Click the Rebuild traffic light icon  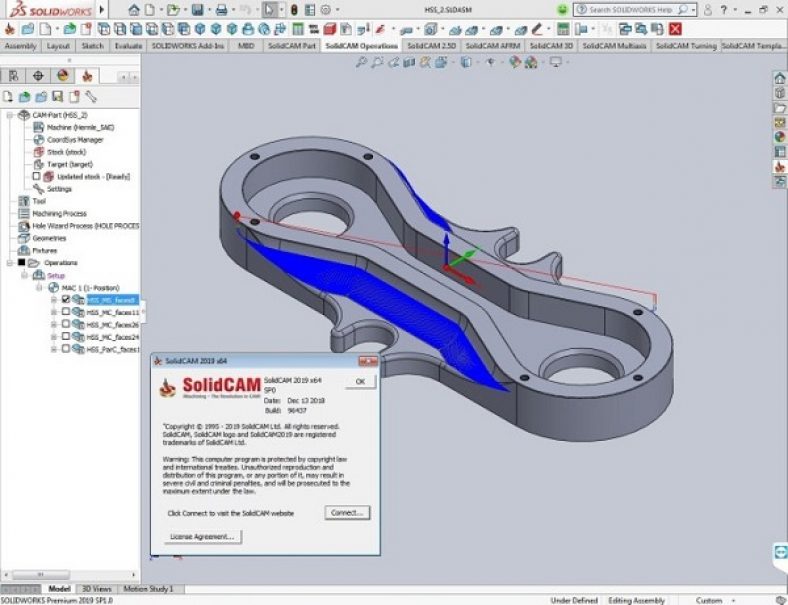pos(294,10)
